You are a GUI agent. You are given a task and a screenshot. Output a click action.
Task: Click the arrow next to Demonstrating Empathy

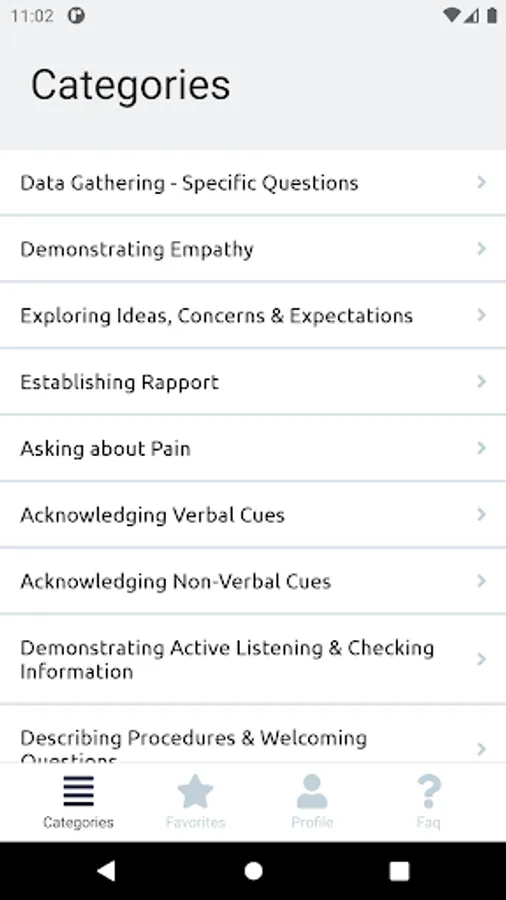481,249
